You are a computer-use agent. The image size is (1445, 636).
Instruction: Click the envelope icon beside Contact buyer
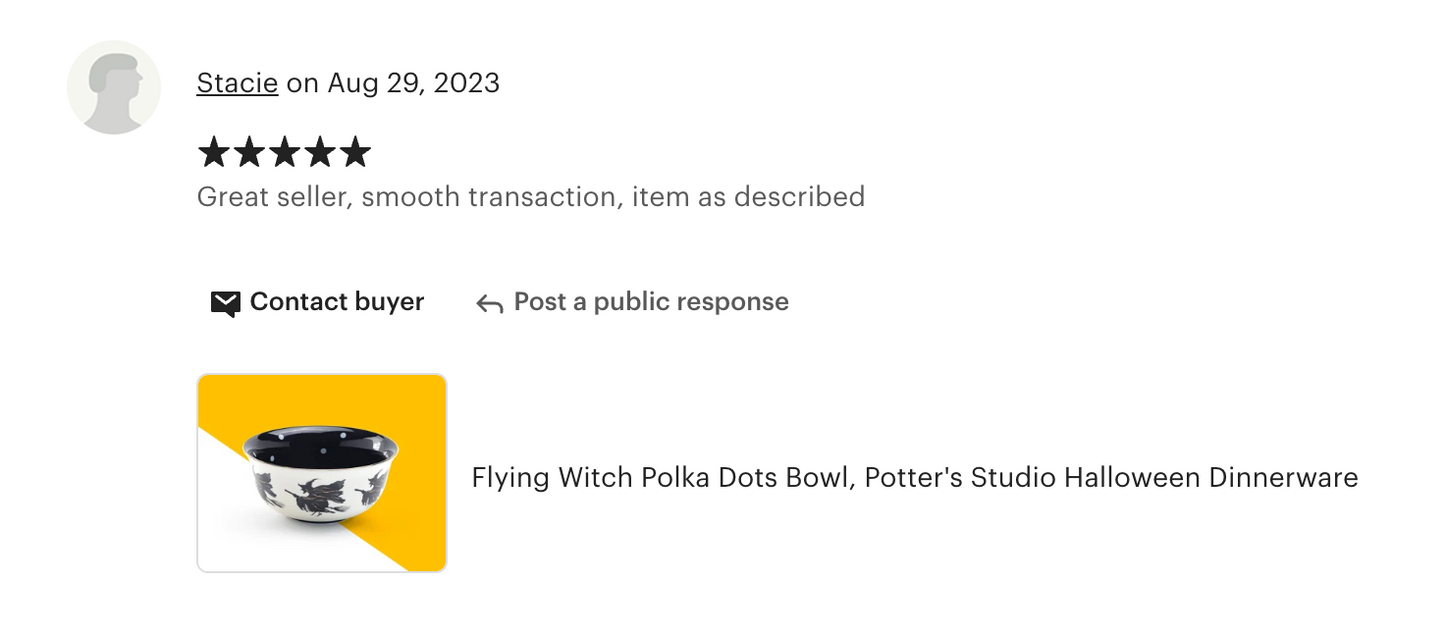226,303
